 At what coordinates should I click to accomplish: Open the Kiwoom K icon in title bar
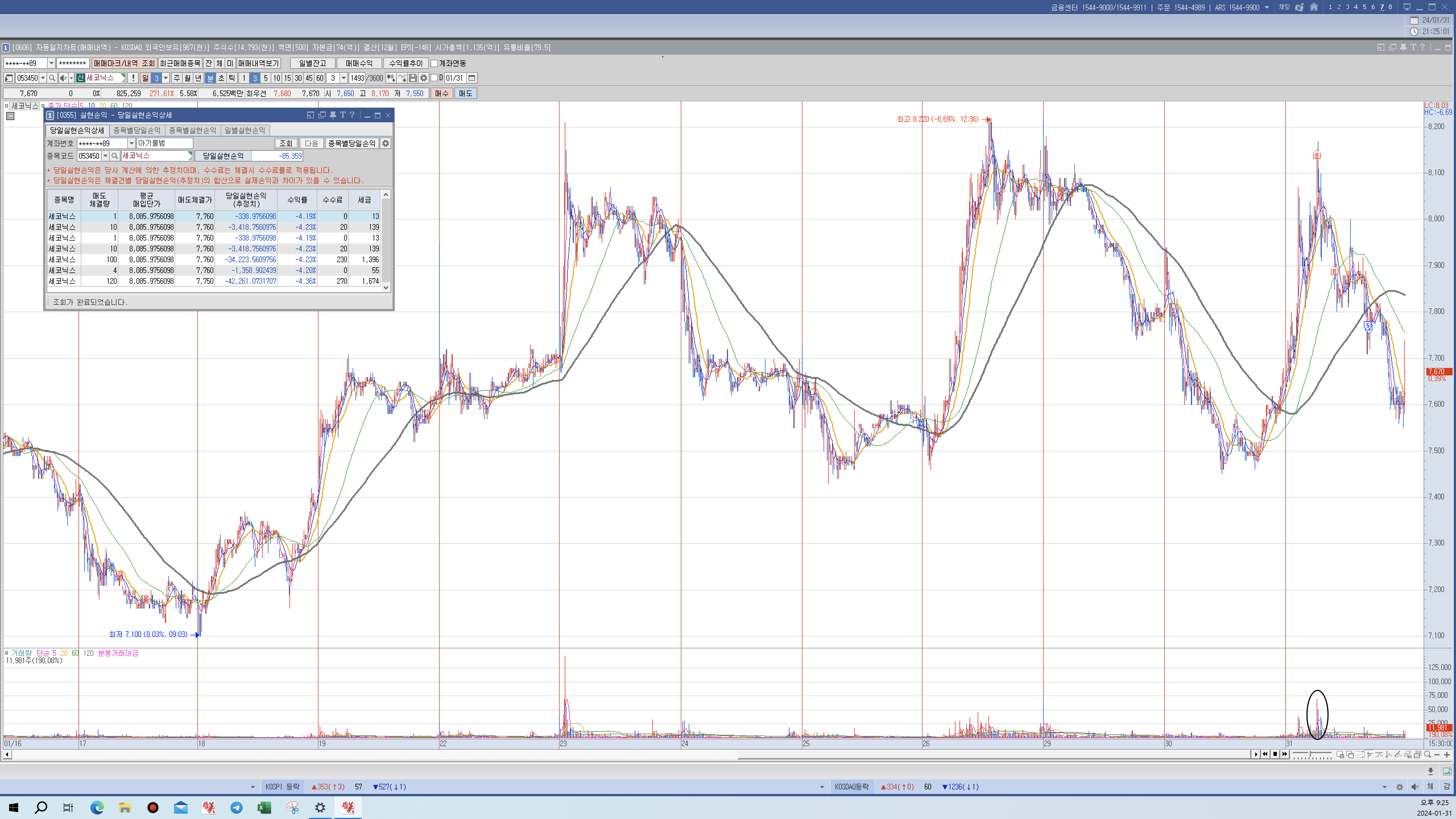1299,7
